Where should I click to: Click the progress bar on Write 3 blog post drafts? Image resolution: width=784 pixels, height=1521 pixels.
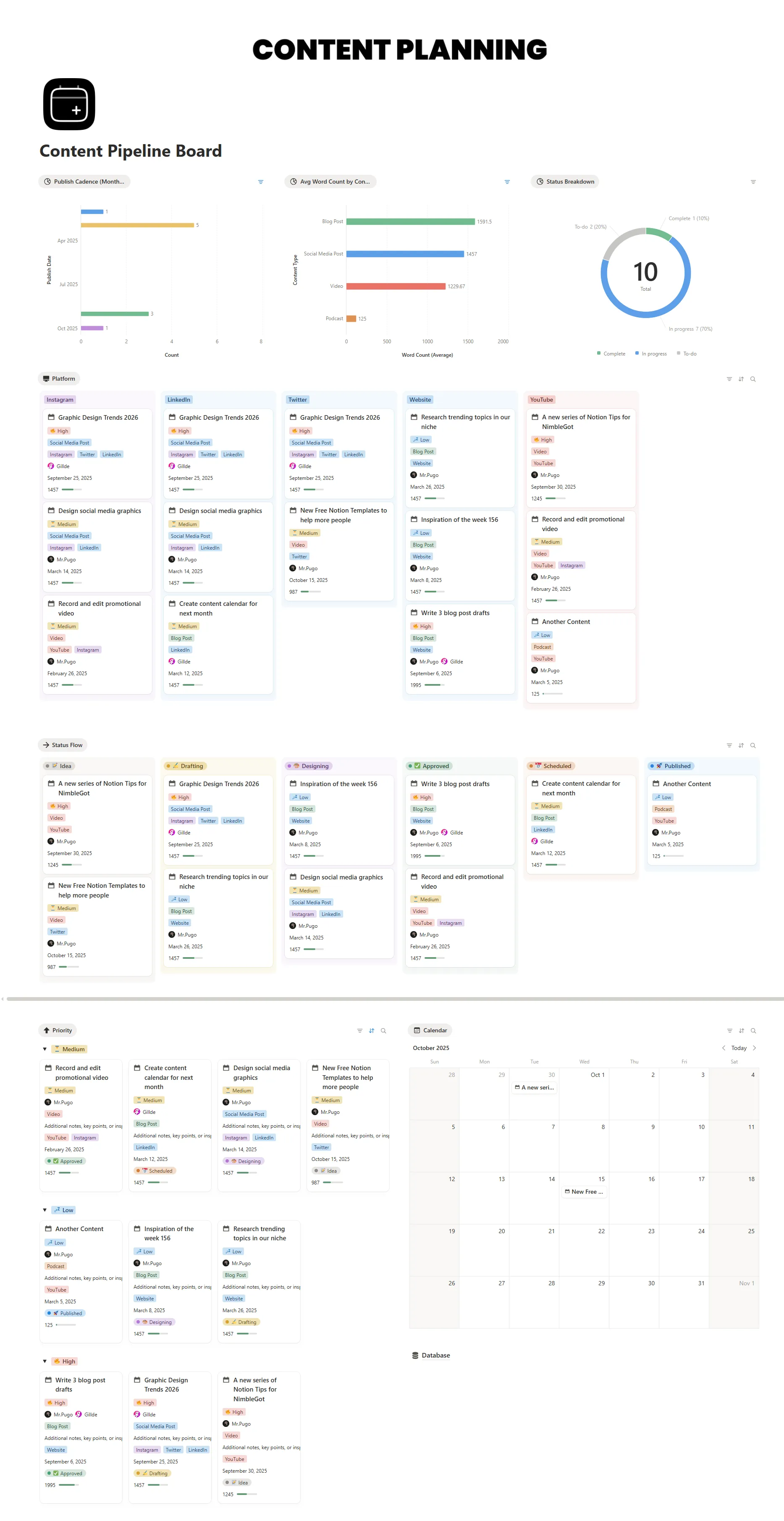tap(435, 684)
